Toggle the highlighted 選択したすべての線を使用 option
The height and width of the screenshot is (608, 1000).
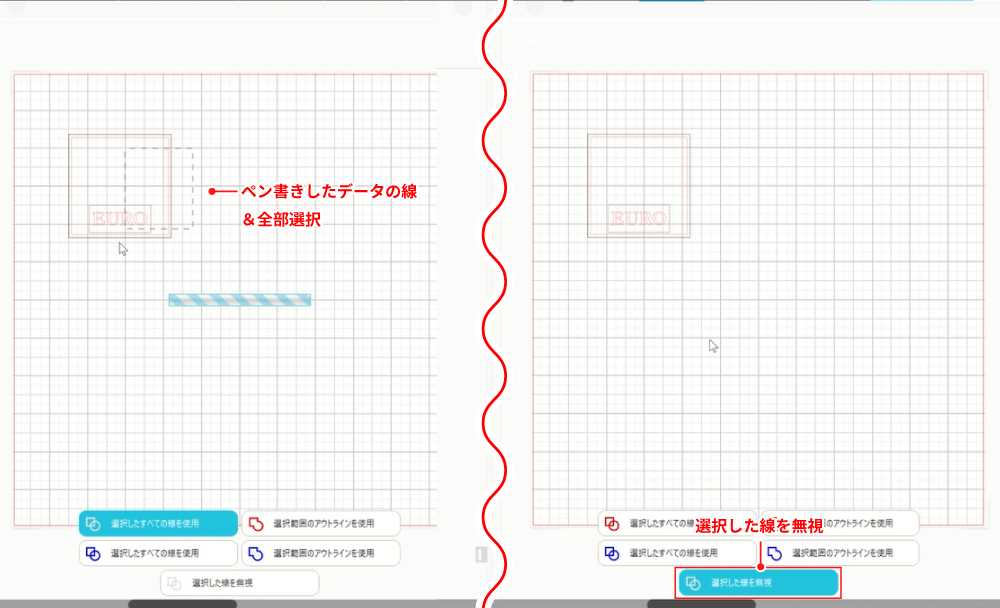[x=160, y=522]
